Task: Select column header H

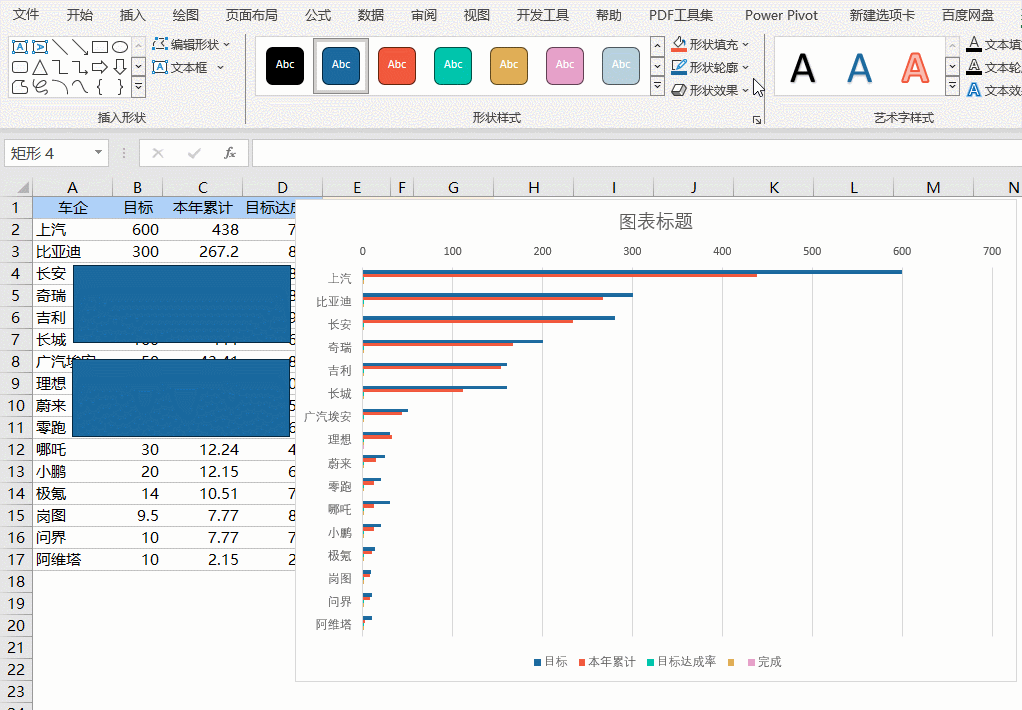Action: 534,188
